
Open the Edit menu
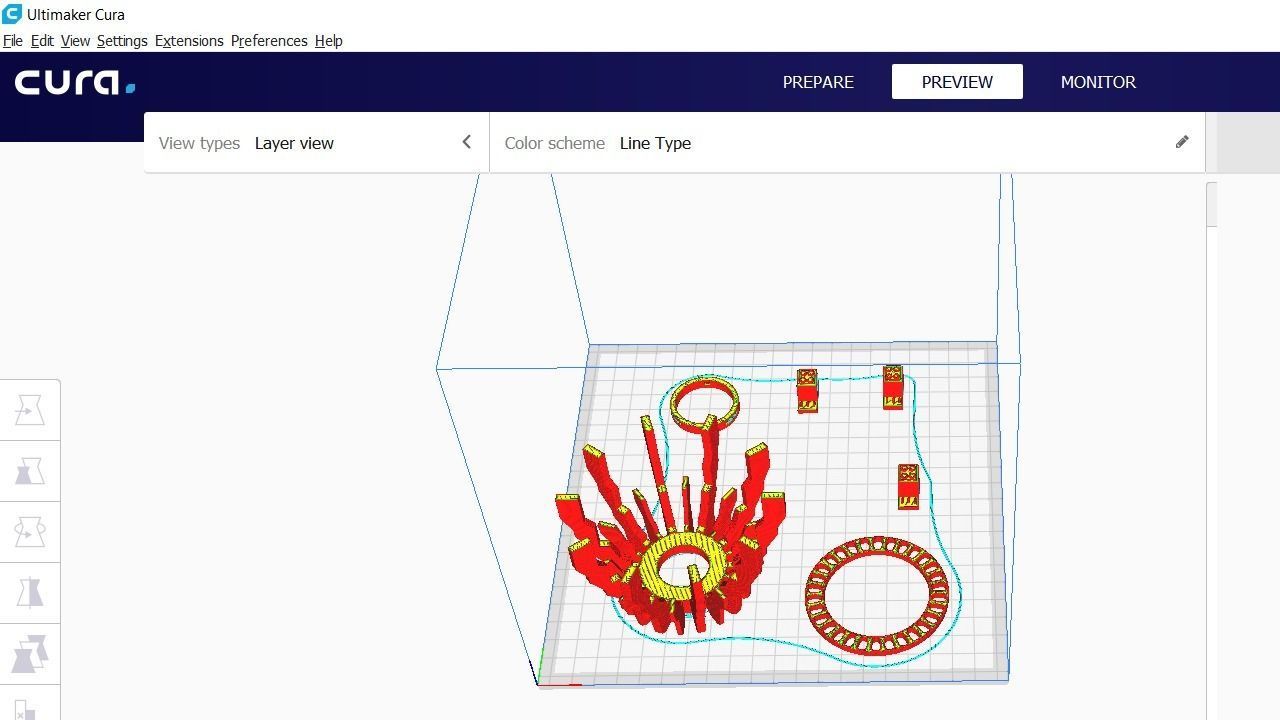pos(42,41)
